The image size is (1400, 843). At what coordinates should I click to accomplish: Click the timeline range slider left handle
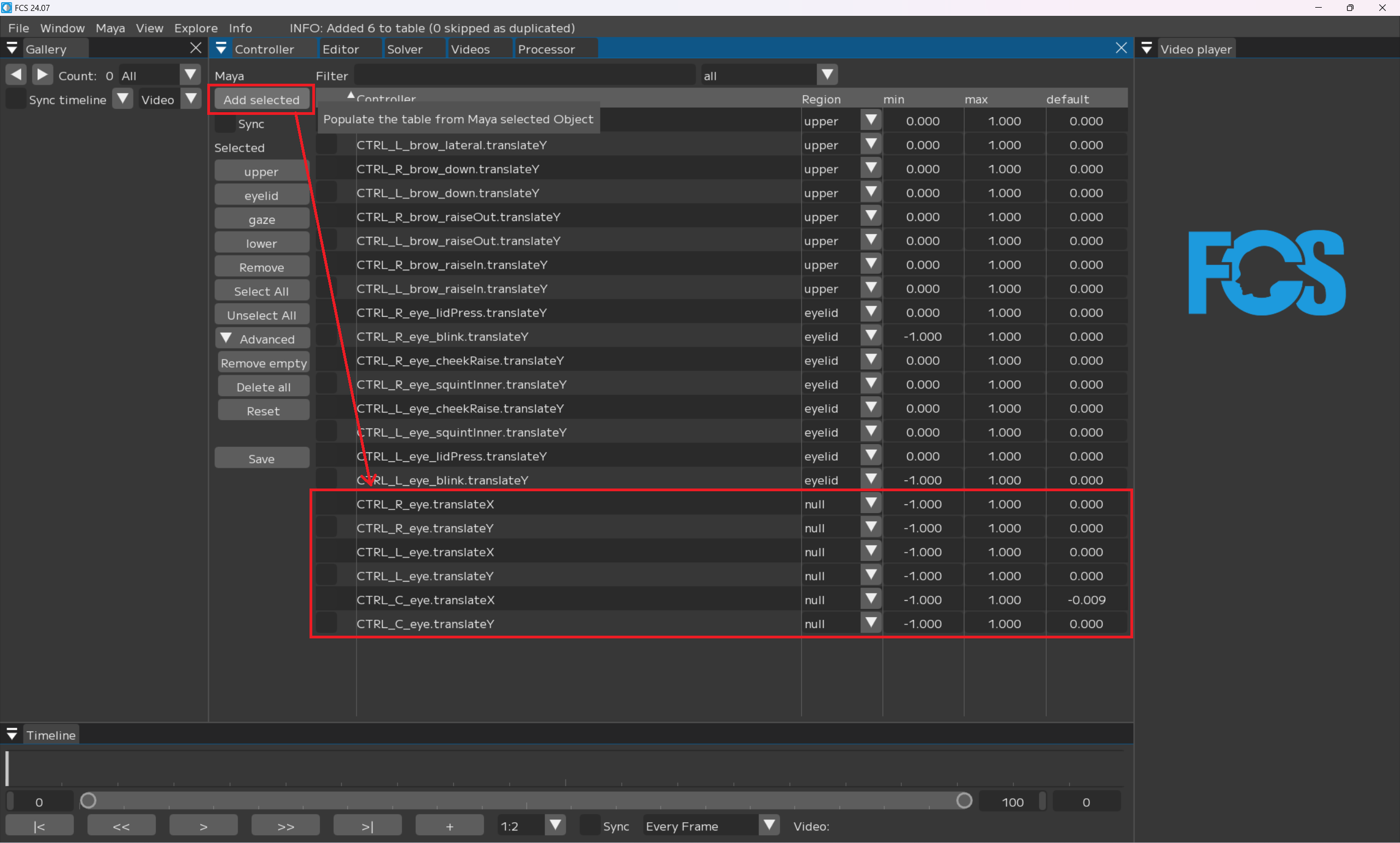click(88, 800)
